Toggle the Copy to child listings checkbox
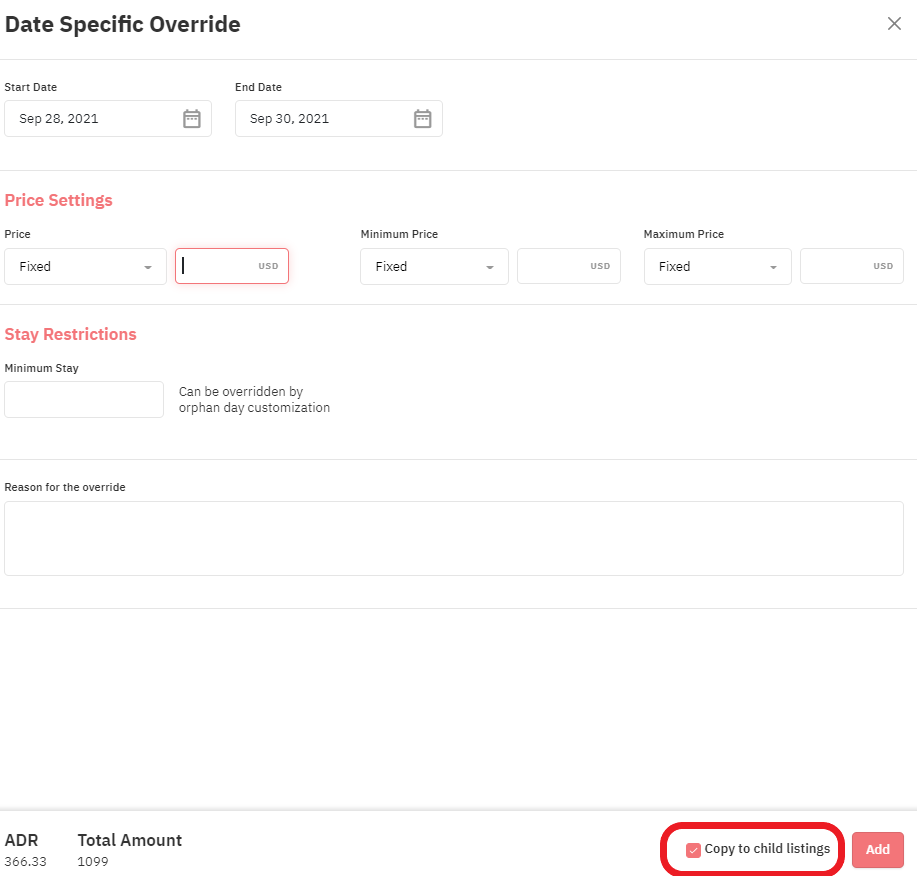Screen dimensions: 917x876 pos(693,850)
